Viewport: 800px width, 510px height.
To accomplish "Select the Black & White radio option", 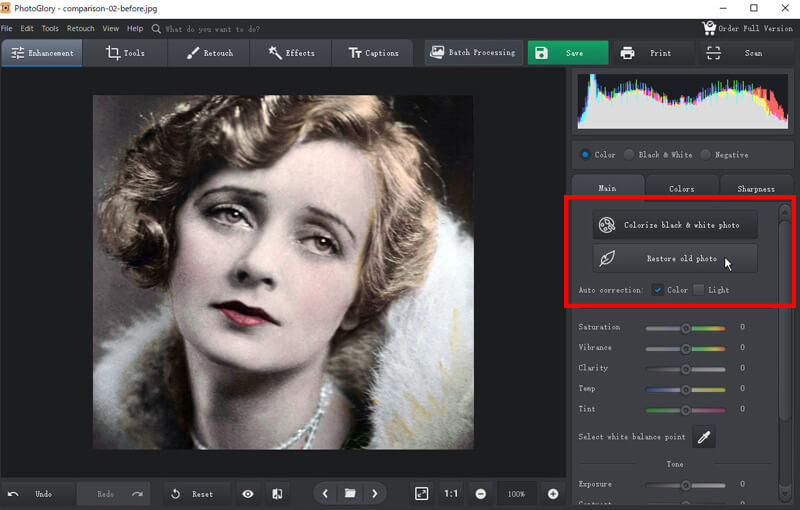I will (x=630, y=155).
